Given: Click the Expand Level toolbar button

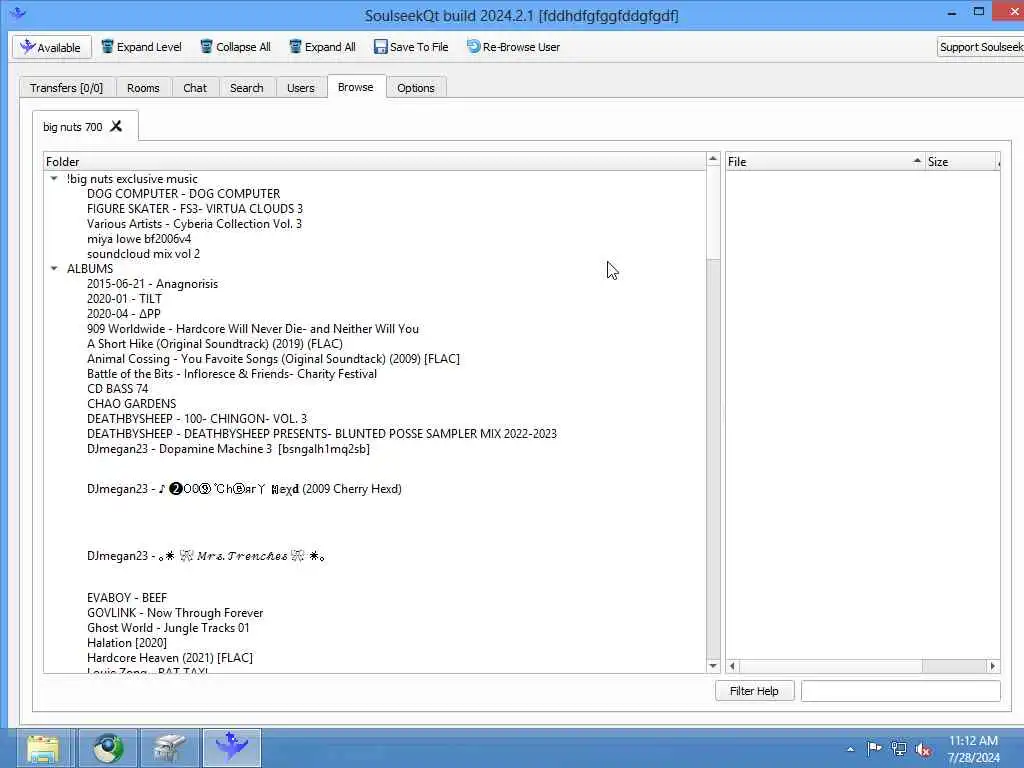Looking at the screenshot, I should click(x=141, y=47).
